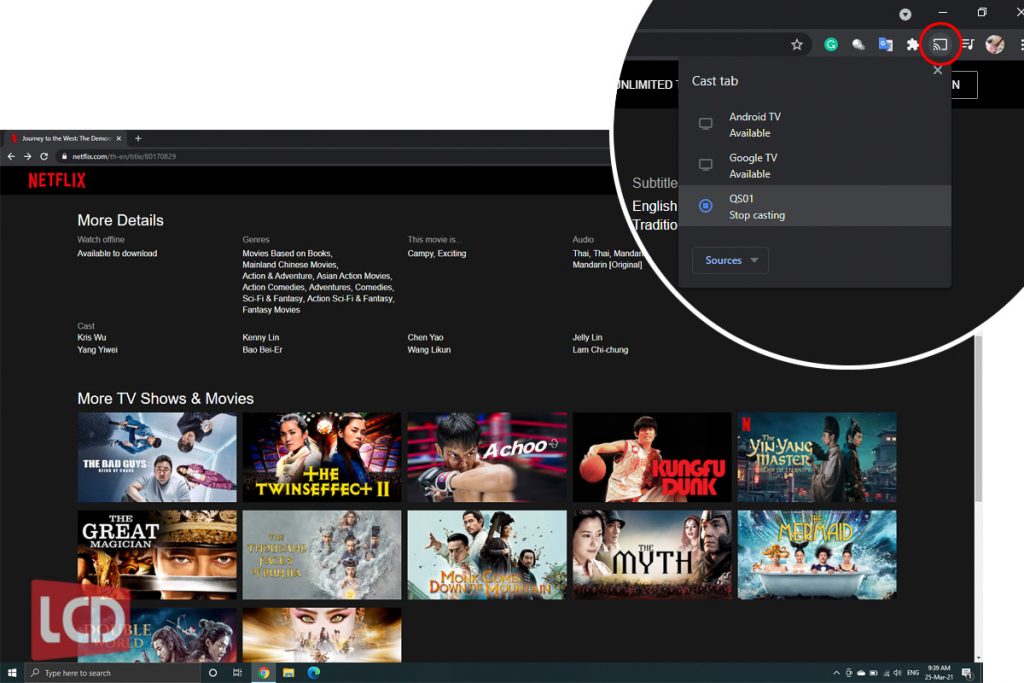
Task: Cast to the Android TV device
Action: (814, 125)
